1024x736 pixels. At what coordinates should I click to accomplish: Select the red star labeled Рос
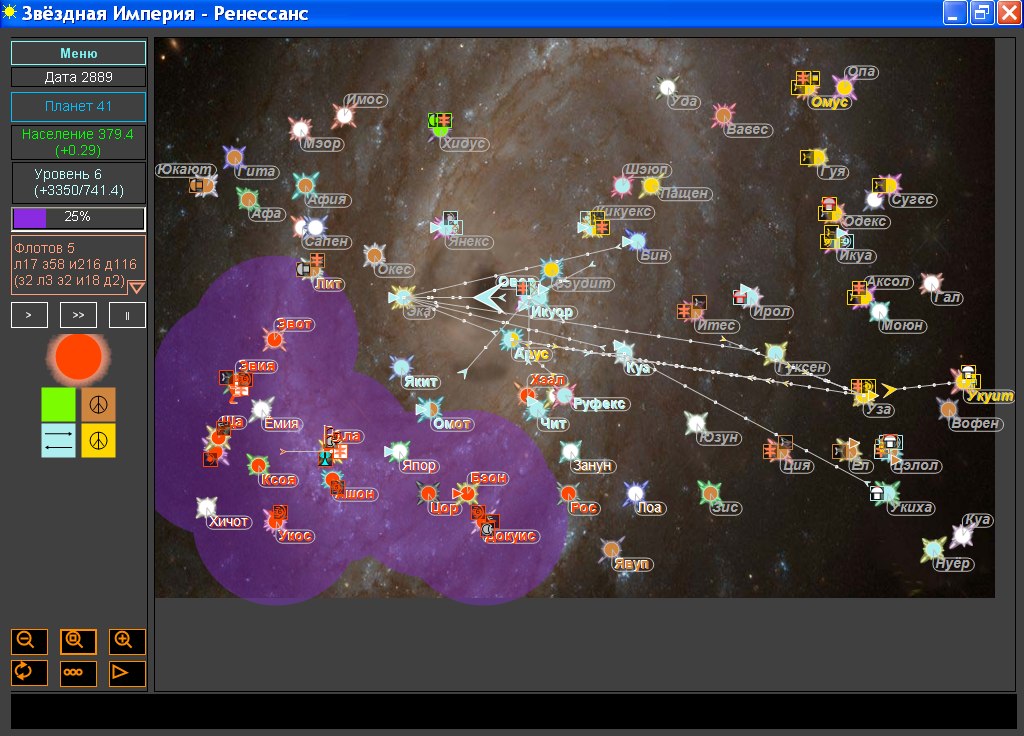click(569, 494)
